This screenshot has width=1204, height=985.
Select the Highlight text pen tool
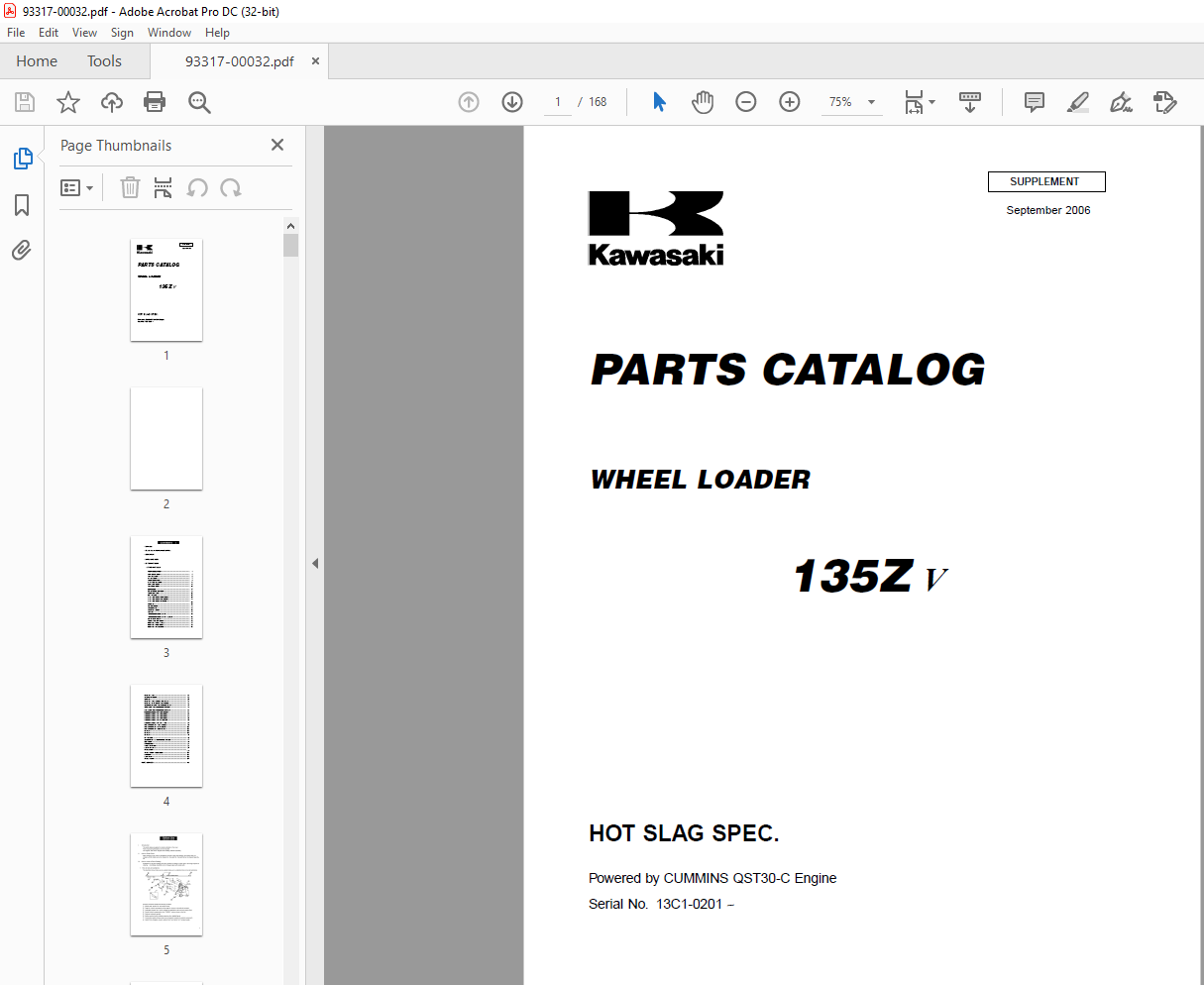click(x=1078, y=102)
